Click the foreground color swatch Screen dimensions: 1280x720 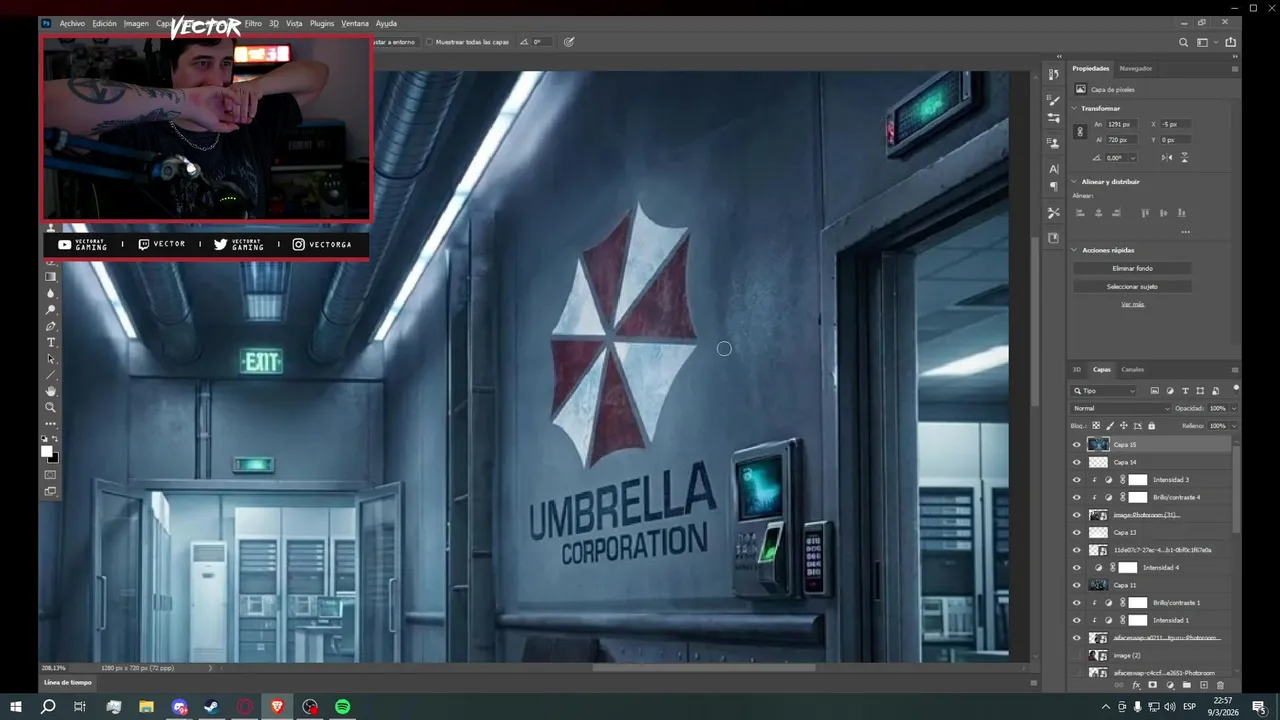tap(47, 451)
